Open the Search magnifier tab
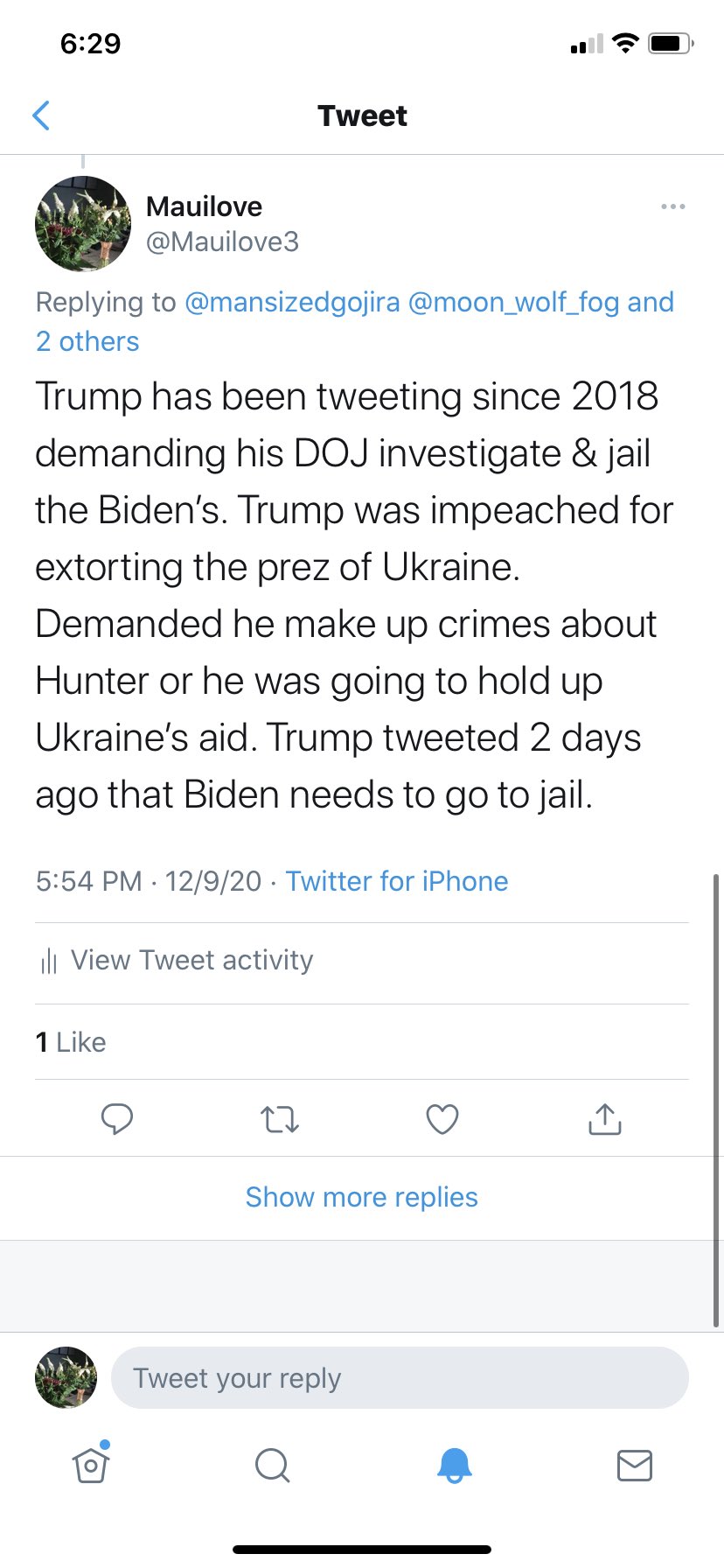 click(272, 1465)
